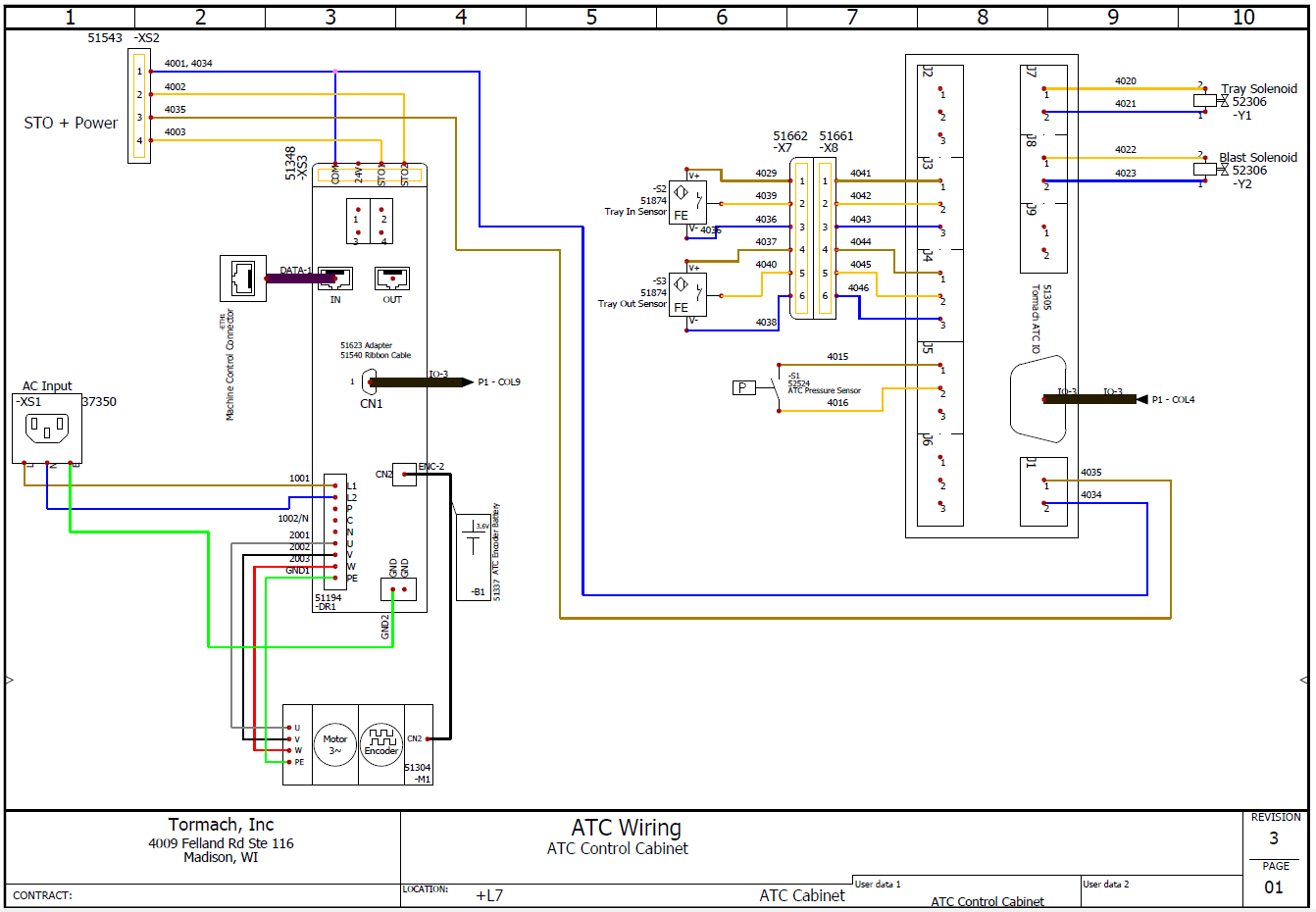The height and width of the screenshot is (912, 1316).
Task: Click the ATC Encoder Battery symbol
Action: click(x=475, y=556)
